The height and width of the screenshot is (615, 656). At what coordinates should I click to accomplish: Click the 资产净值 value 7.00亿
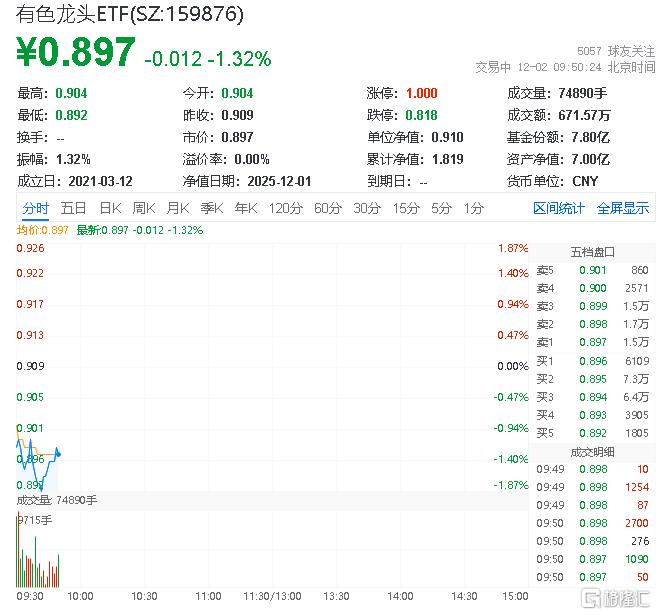coord(590,159)
